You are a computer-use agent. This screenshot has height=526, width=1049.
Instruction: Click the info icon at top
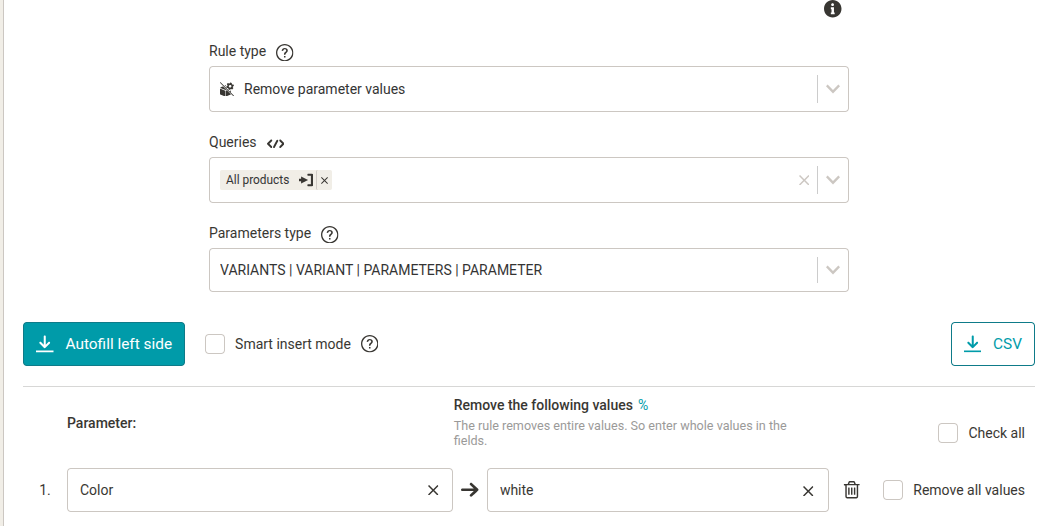[x=832, y=9]
